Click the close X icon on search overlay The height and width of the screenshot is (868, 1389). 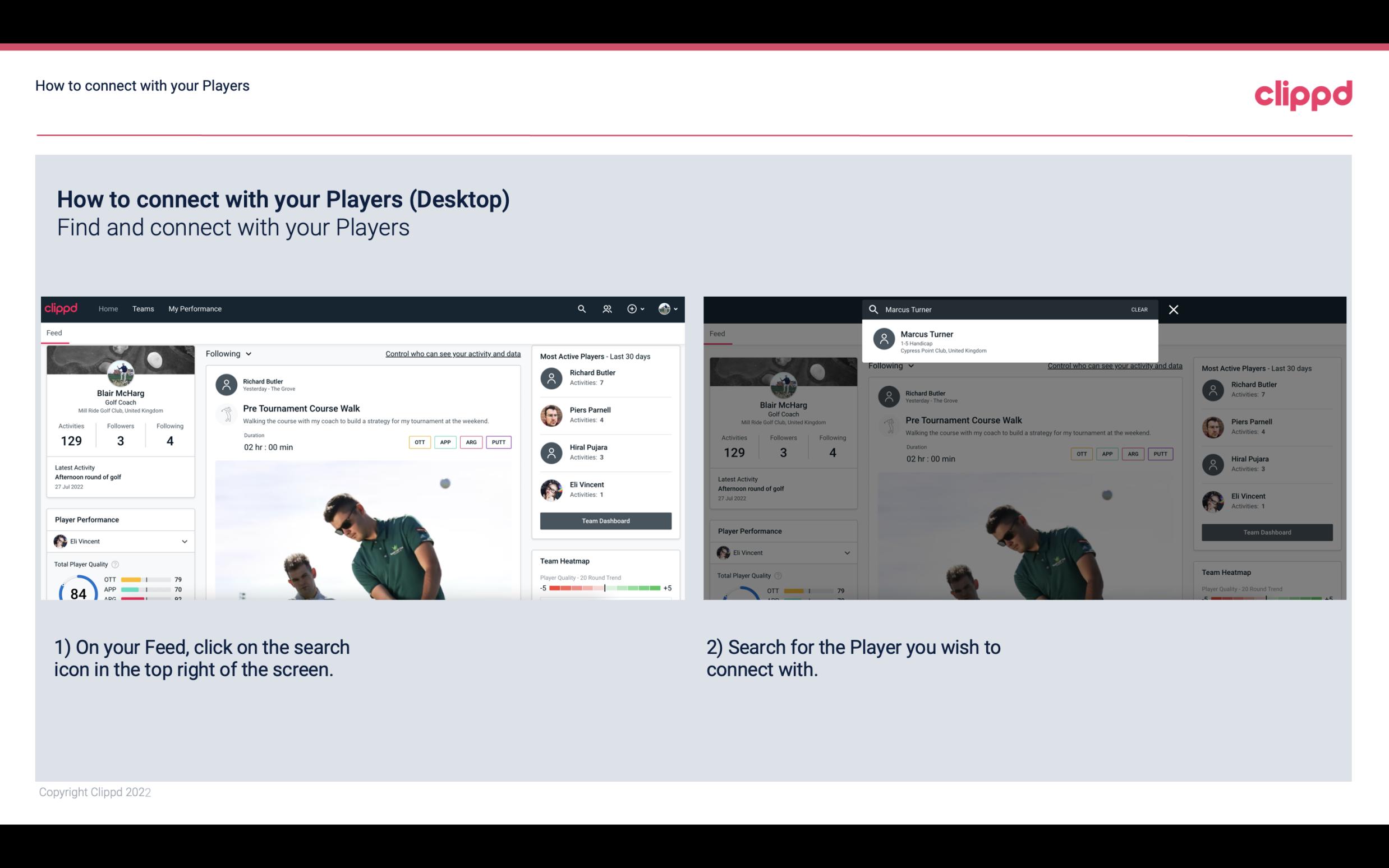tap(1174, 309)
